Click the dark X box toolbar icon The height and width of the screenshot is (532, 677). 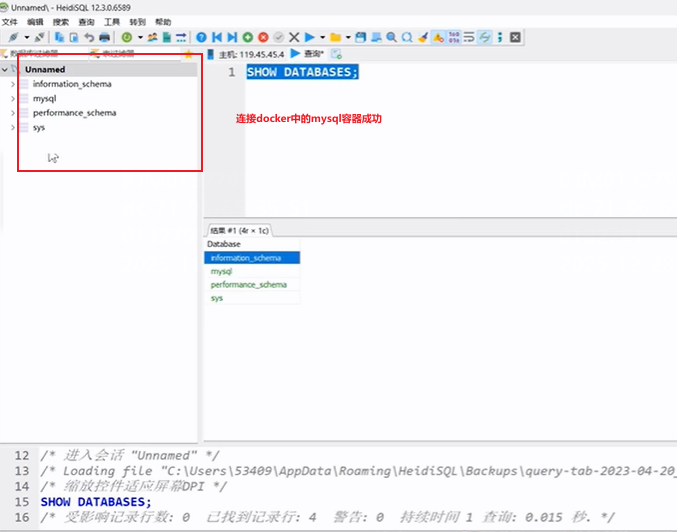(515, 38)
